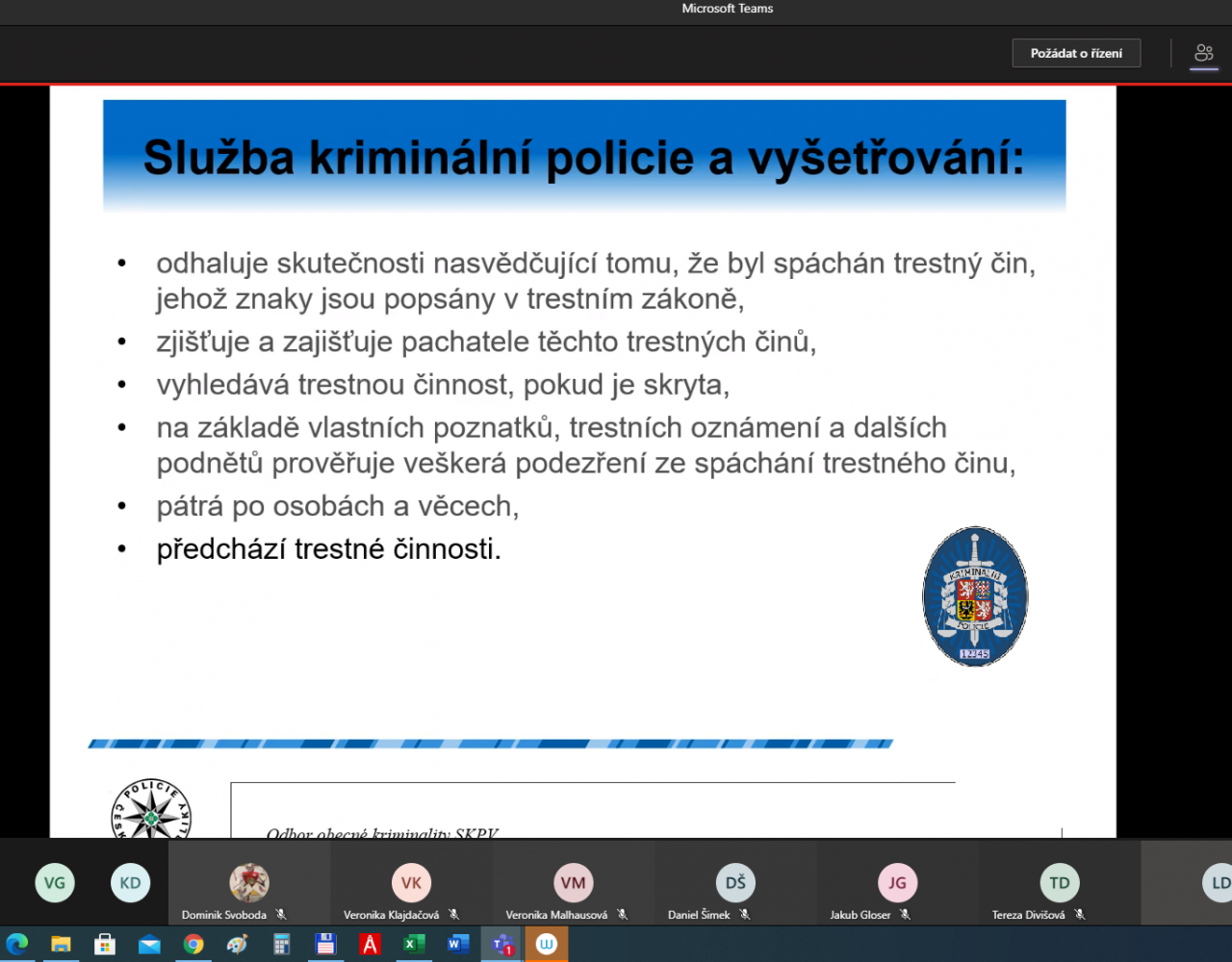Click muted mic icon next to Veronika Malhausová

tap(623, 915)
